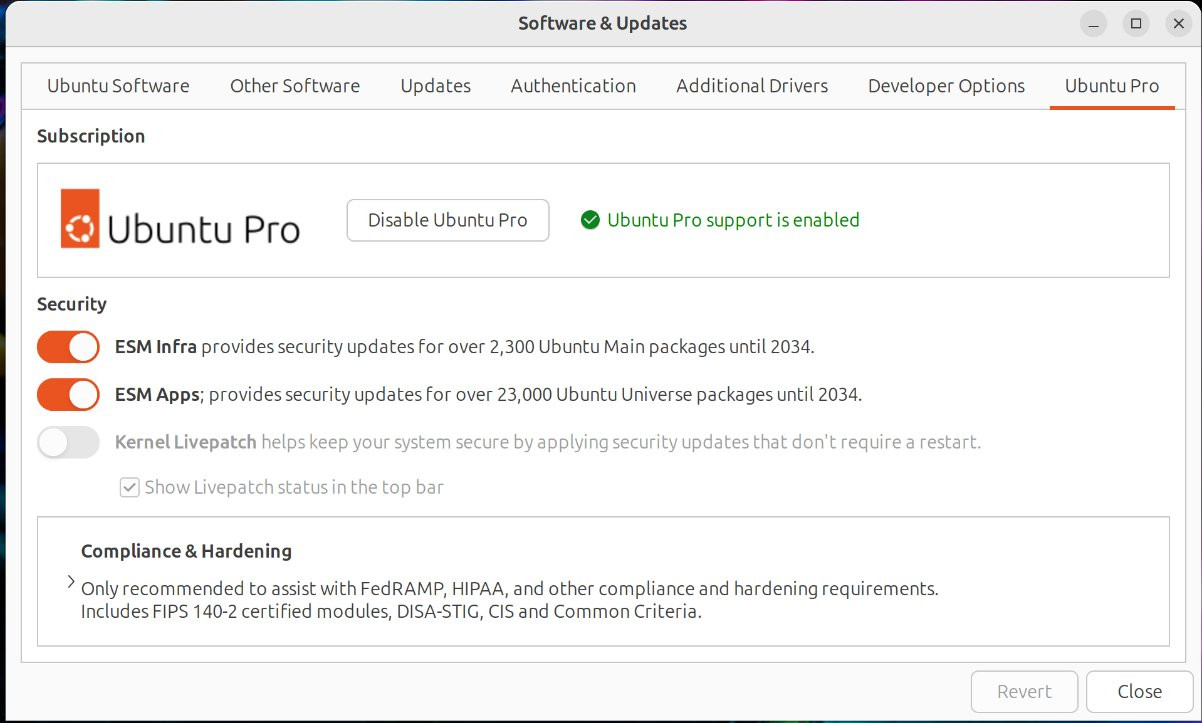Expand the Compliance & Hardening section
The image size is (1202, 723).
click(x=70, y=582)
